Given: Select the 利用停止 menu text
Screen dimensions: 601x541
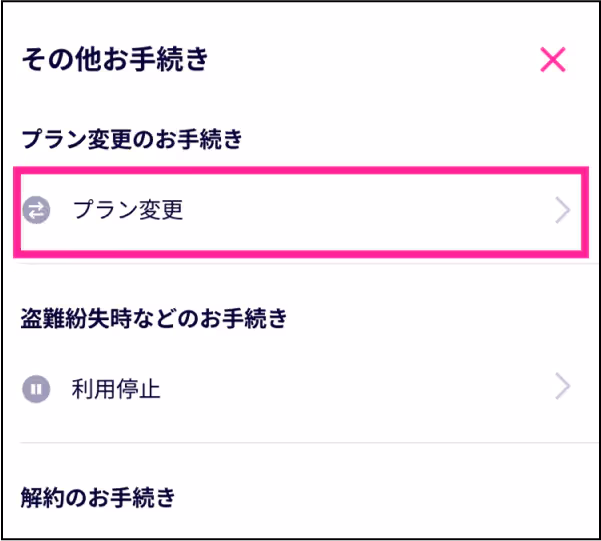Looking at the screenshot, I should [116, 388].
